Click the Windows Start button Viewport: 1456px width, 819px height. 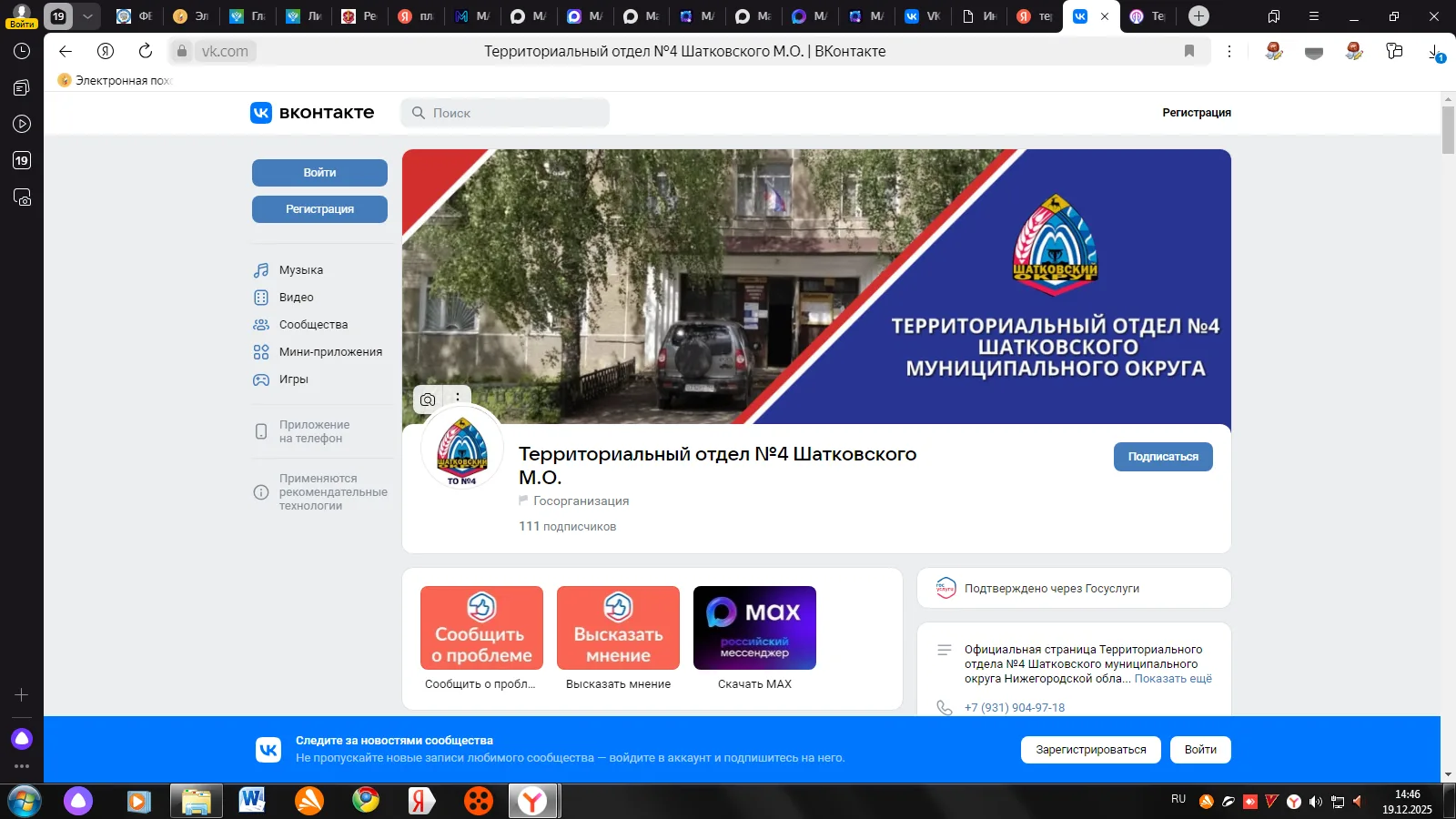[25, 801]
